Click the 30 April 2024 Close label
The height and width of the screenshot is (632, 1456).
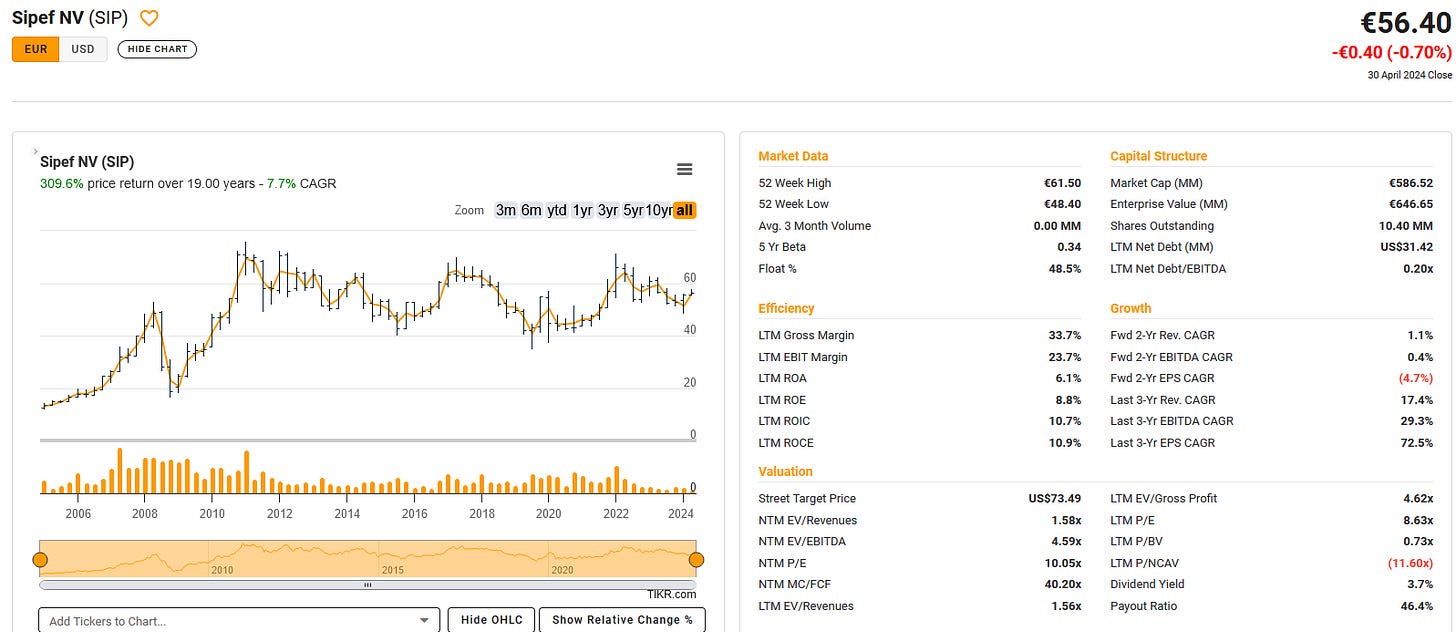1409,75
